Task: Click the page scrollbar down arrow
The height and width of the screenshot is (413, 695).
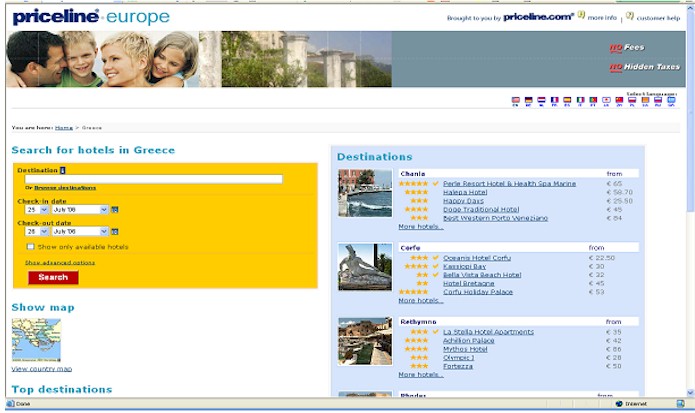Action: coord(690,393)
